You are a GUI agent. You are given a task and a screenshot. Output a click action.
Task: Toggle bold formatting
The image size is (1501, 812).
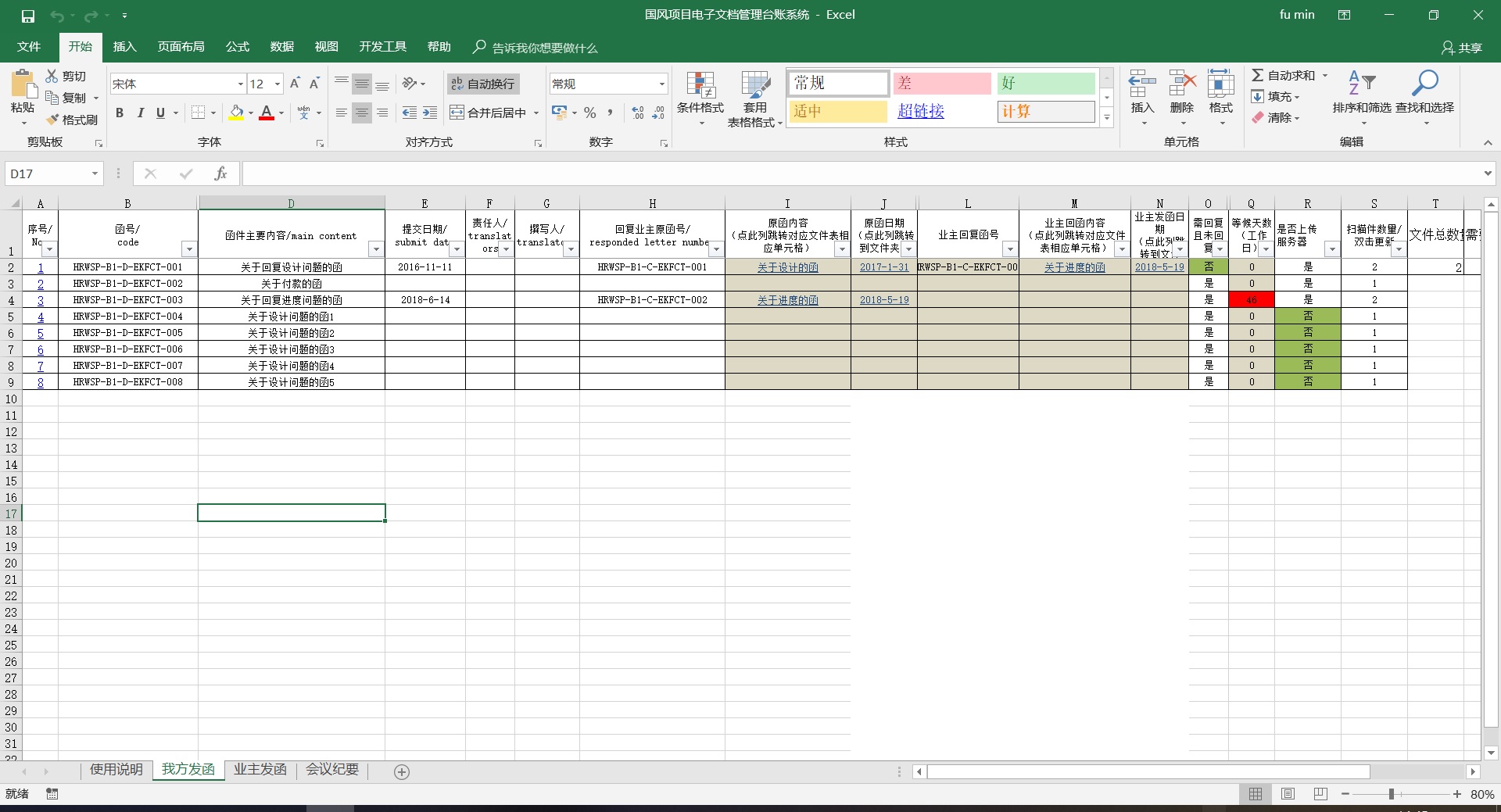[120, 113]
